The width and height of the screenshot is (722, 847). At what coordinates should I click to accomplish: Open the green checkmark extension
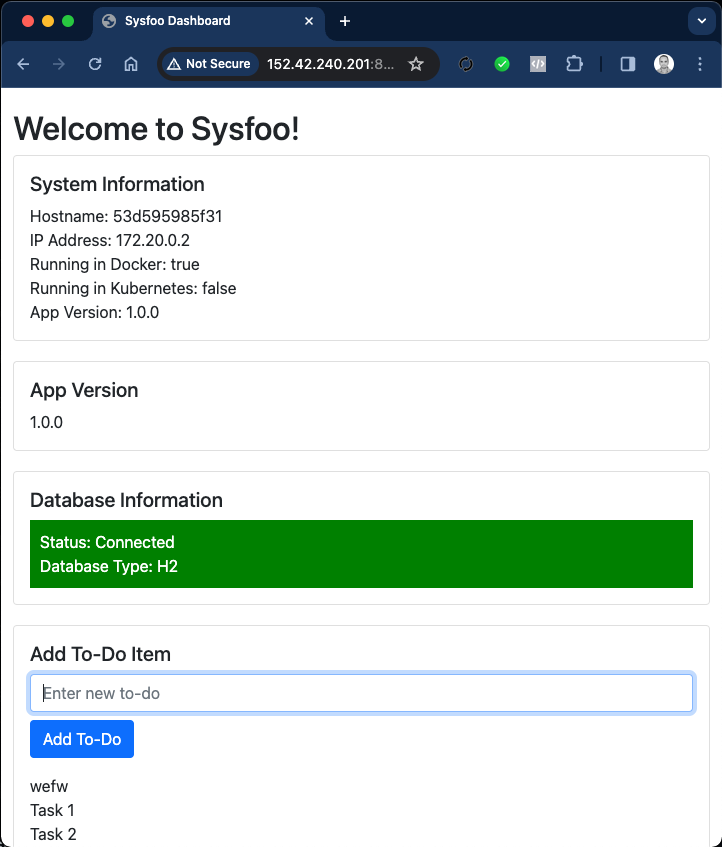click(502, 64)
